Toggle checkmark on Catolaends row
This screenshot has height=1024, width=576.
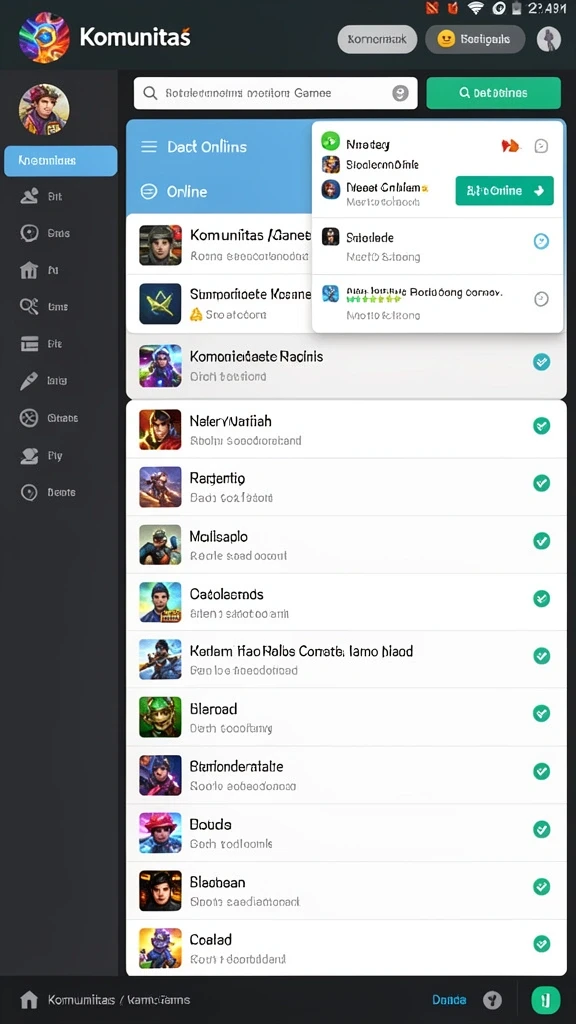tap(541, 598)
